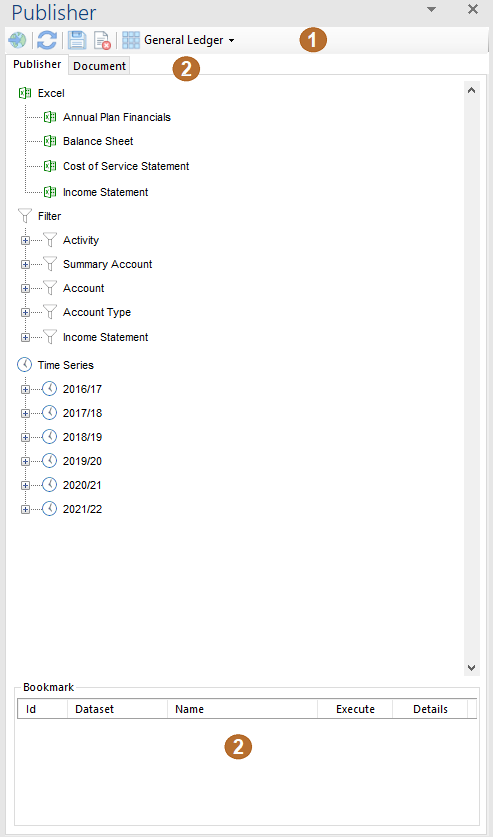Viewport: 493px width, 837px height.
Task: Click the globe connect icon in toolbar
Action: tap(18, 40)
